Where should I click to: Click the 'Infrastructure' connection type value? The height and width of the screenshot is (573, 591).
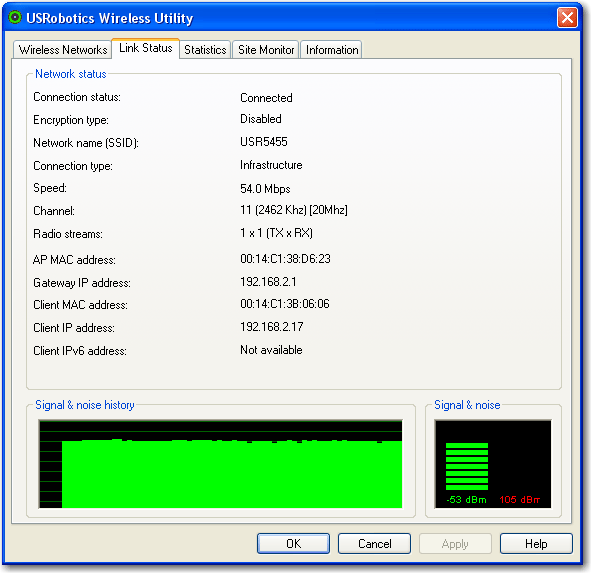tap(271, 165)
